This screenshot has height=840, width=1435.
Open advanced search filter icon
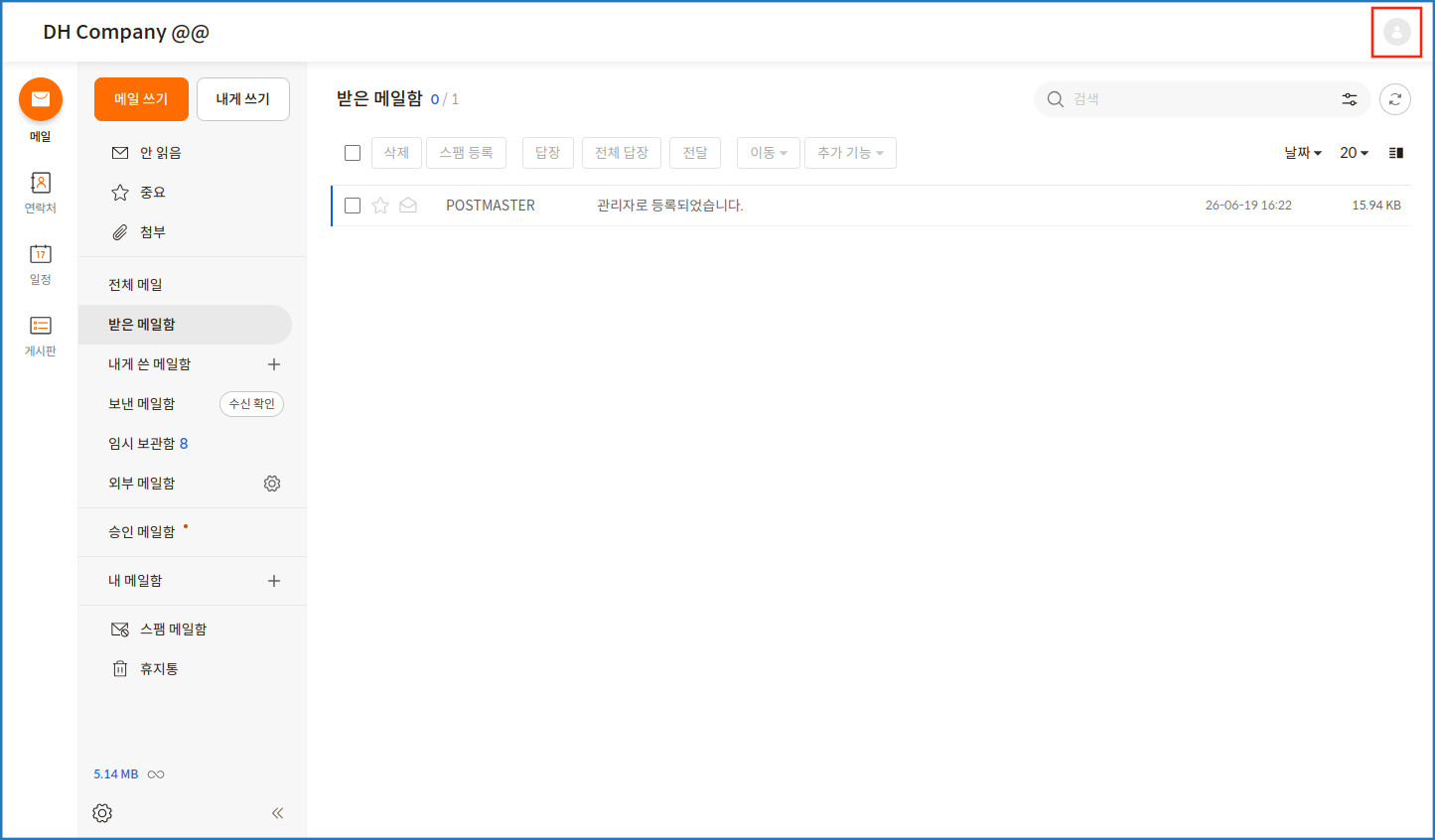1350,99
